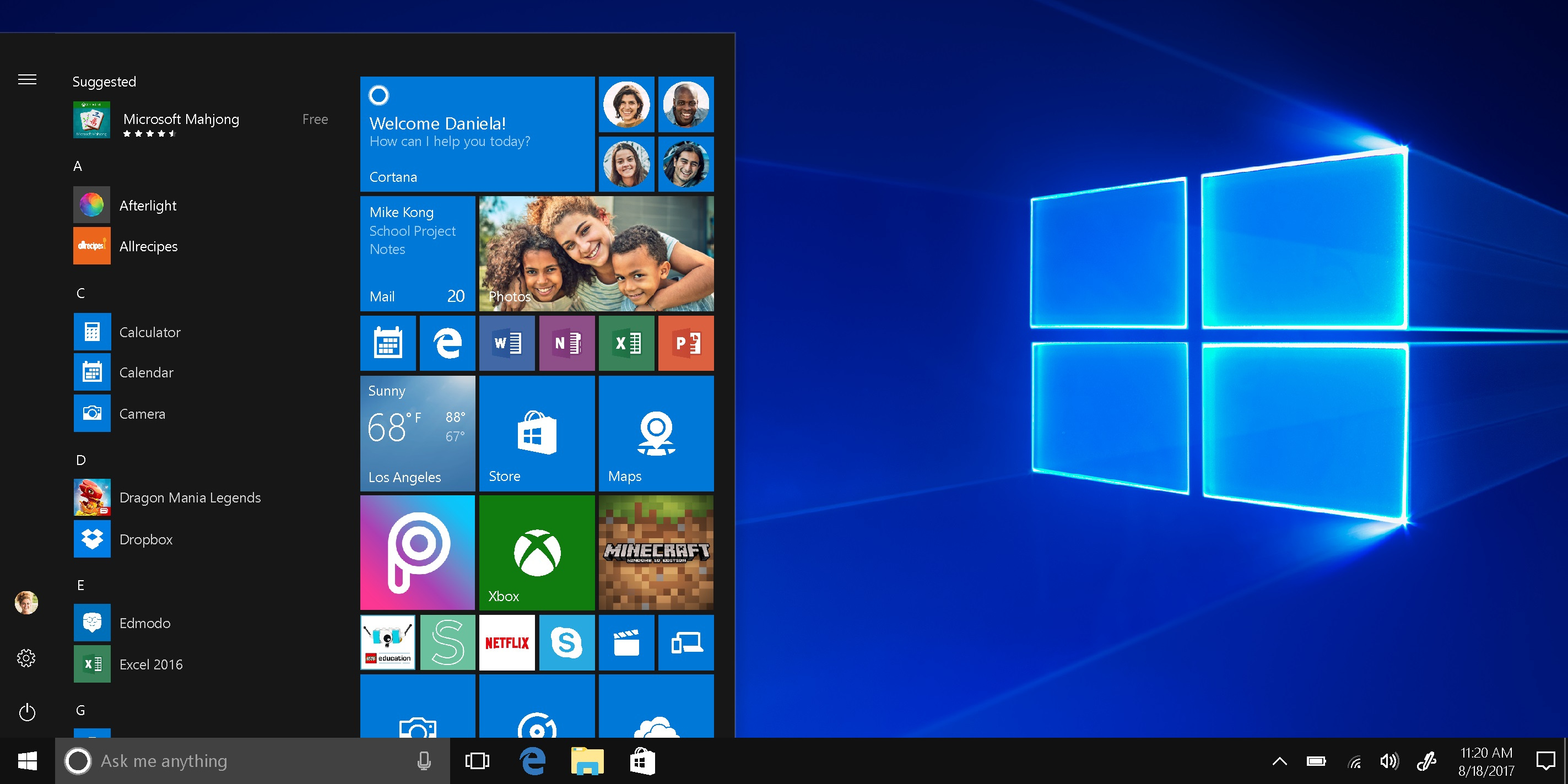Start Skype from its tile
This screenshot has width=1568, height=784.
pyautogui.click(x=567, y=642)
